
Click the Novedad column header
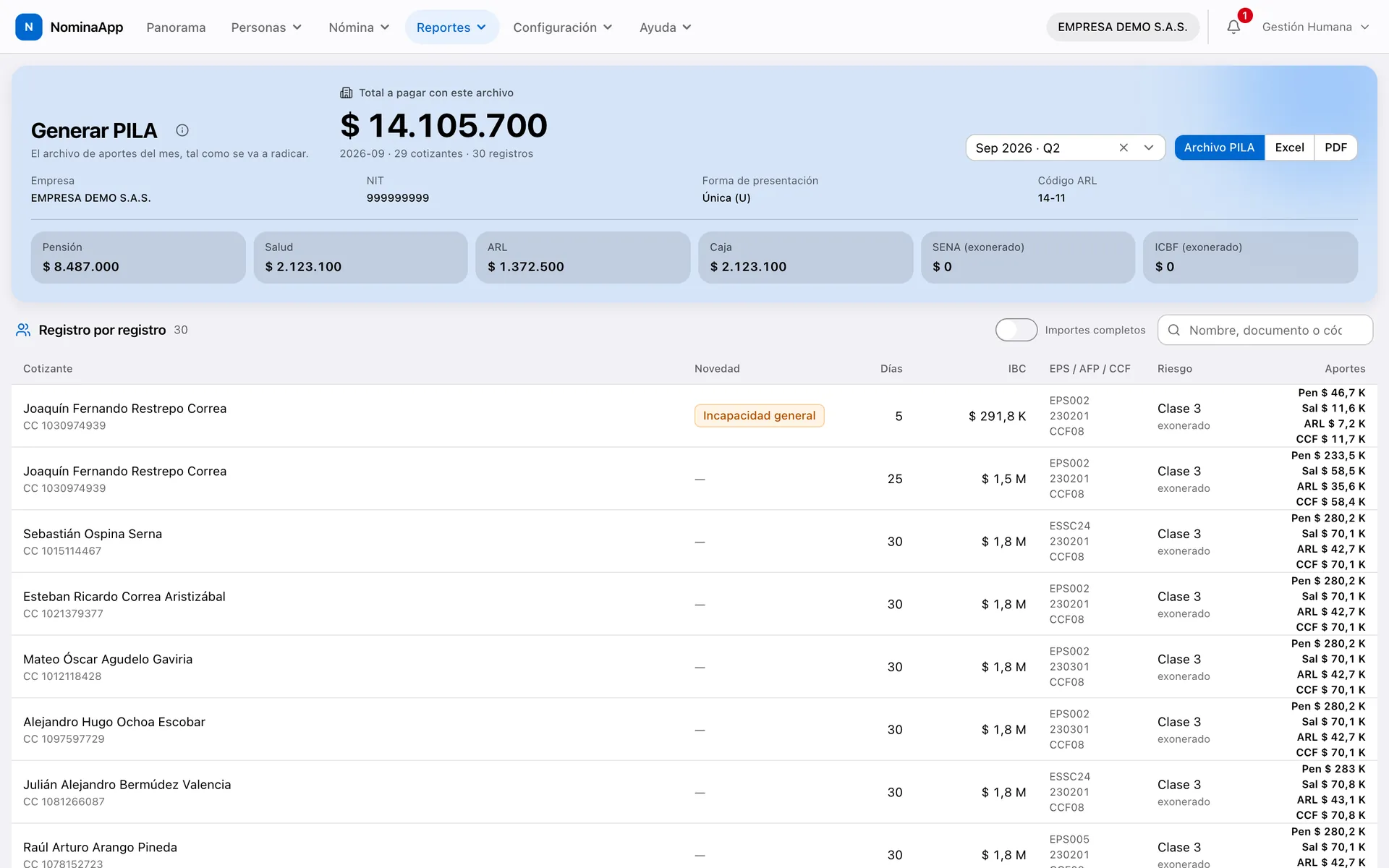tap(717, 369)
